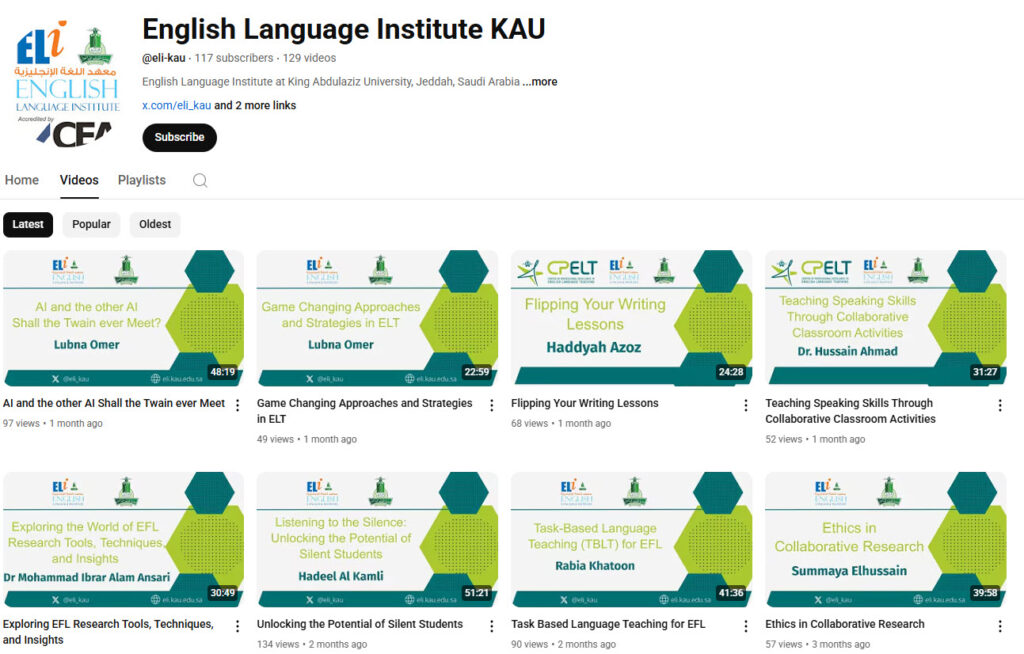Open options menu for Unlocking the Potential video
Viewport: 1024px width, 654px height.
click(x=492, y=626)
